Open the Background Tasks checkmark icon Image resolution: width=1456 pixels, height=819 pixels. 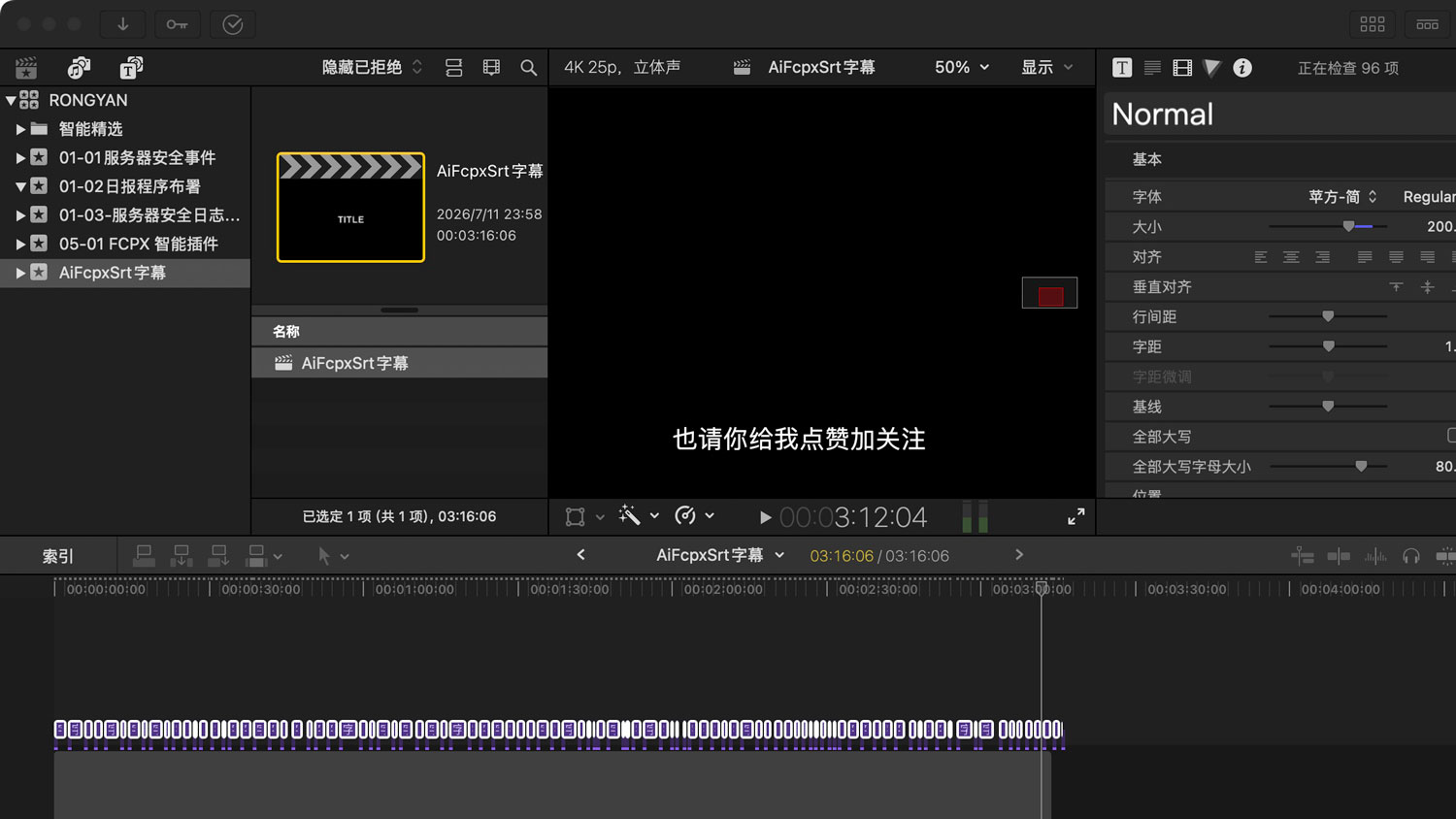pyautogui.click(x=233, y=24)
